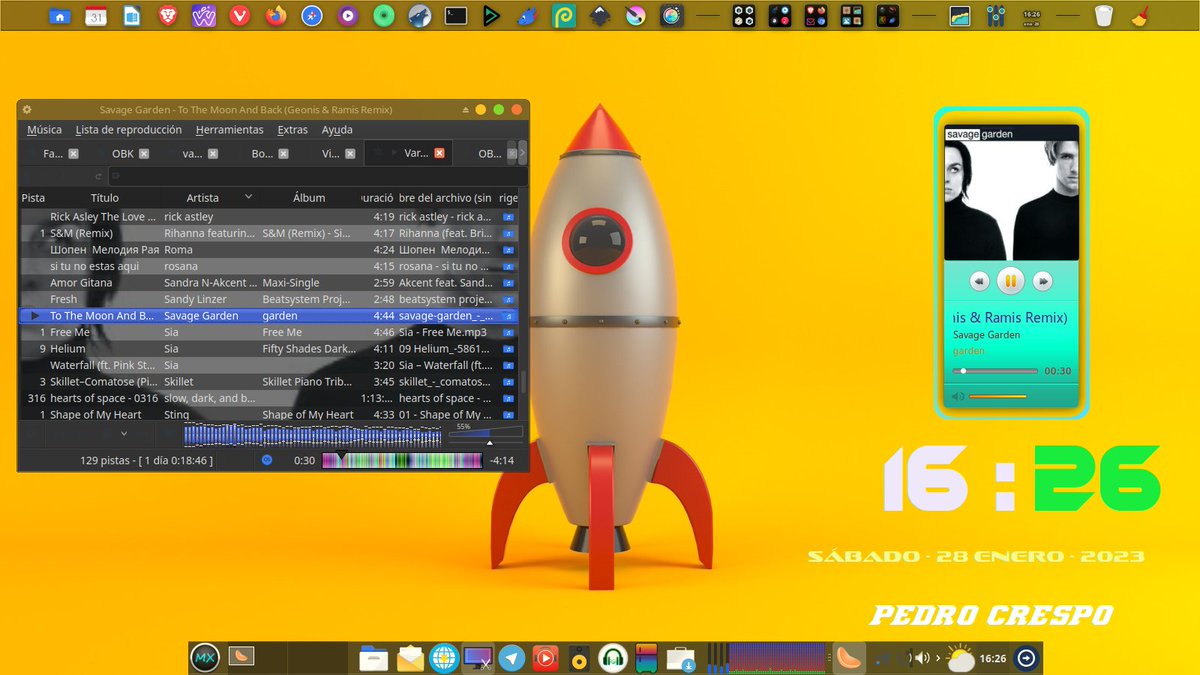Sort by Título column header
This screenshot has height=675, width=1200.
105,198
